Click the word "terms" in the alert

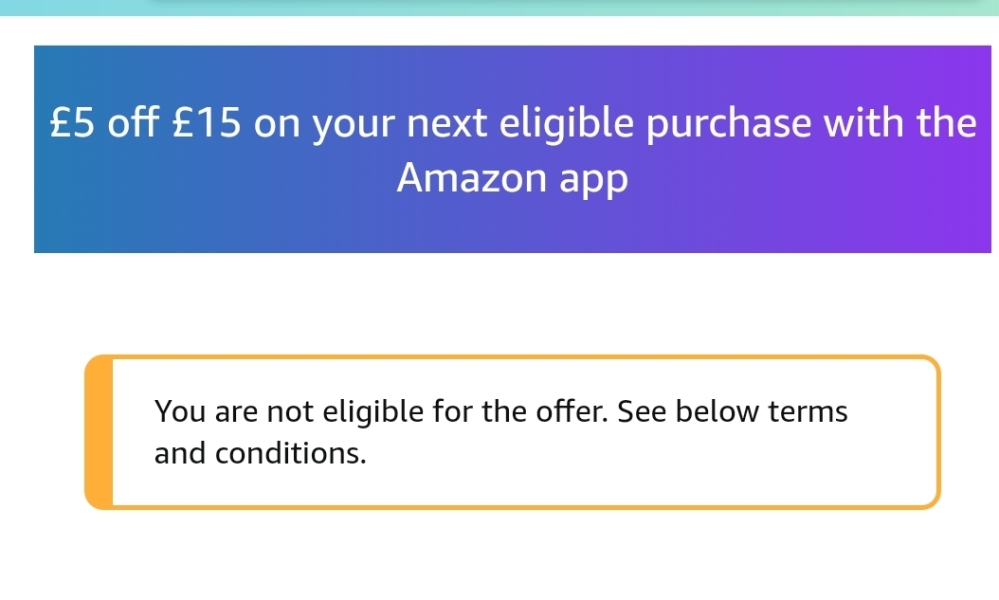click(808, 411)
